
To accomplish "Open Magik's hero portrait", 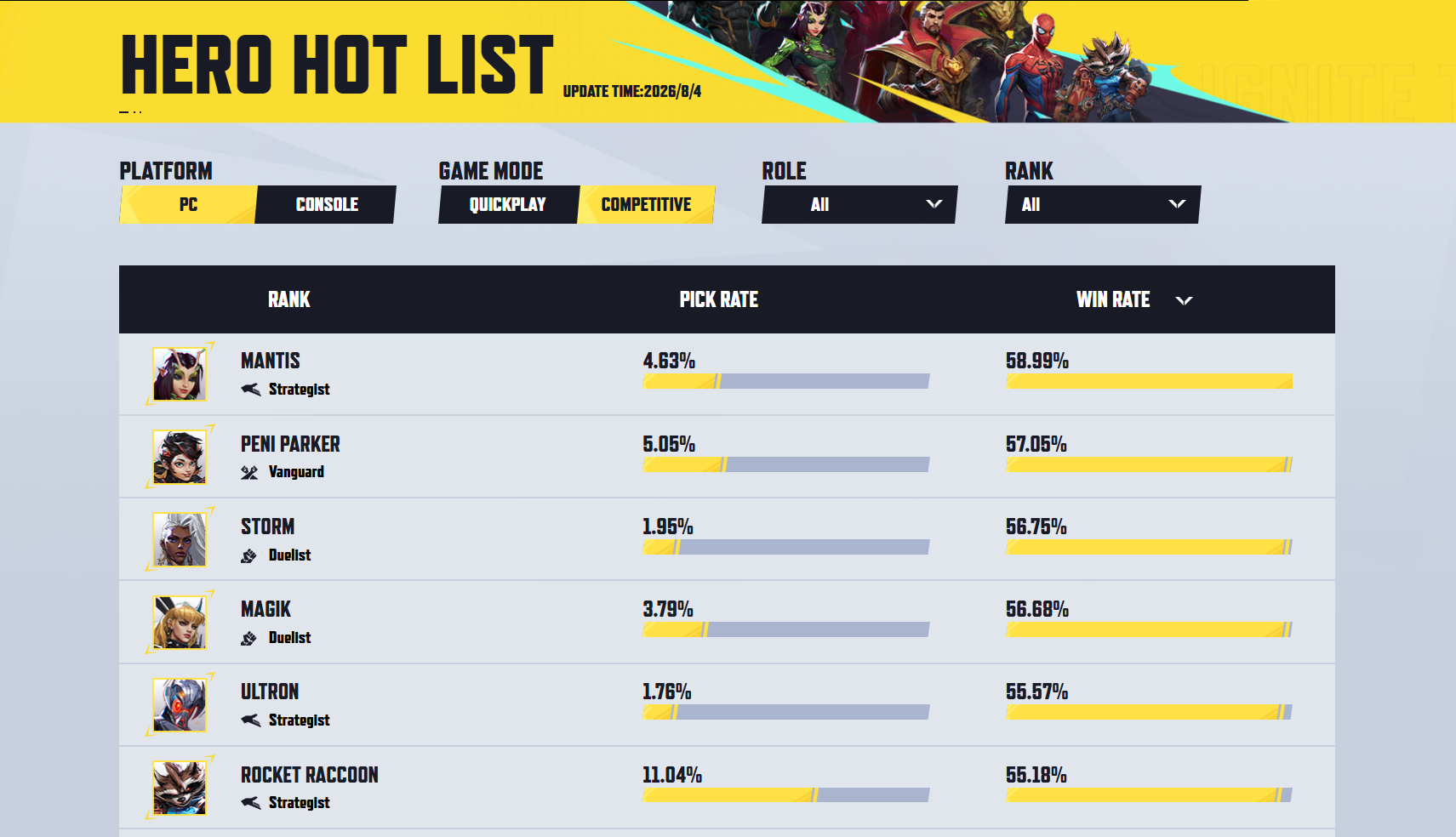I will pyautogui.click(x=180, y=622).
